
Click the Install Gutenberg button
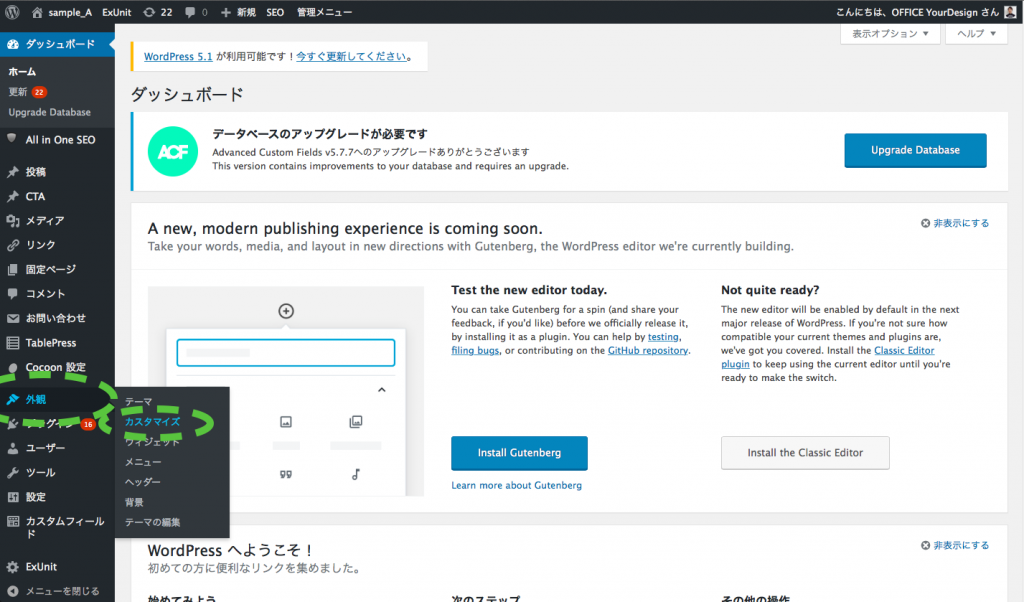point(519,453)
